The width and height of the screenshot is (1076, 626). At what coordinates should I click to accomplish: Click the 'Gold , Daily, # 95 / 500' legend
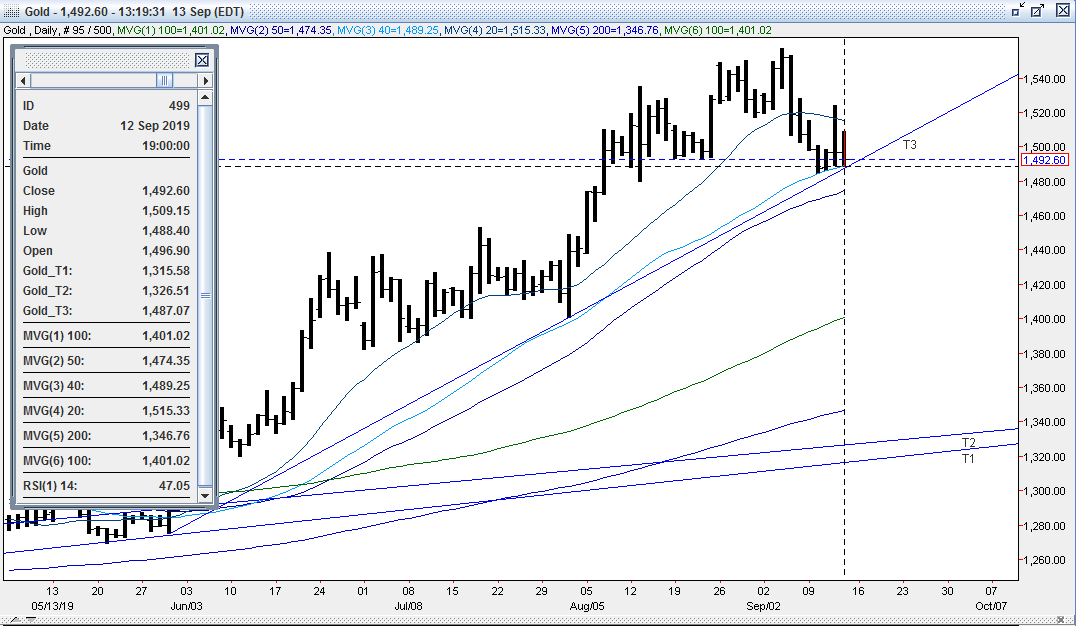[x=59, y=30]
